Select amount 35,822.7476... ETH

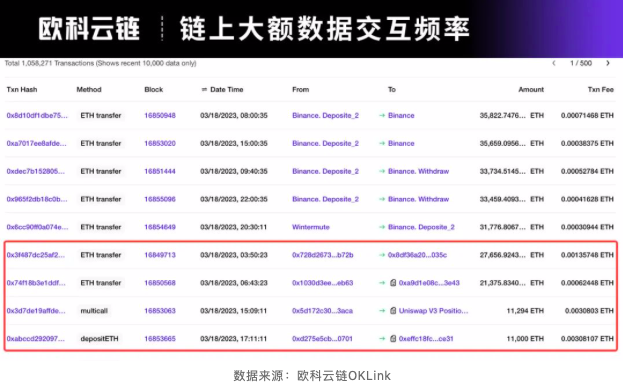point(512,116)
